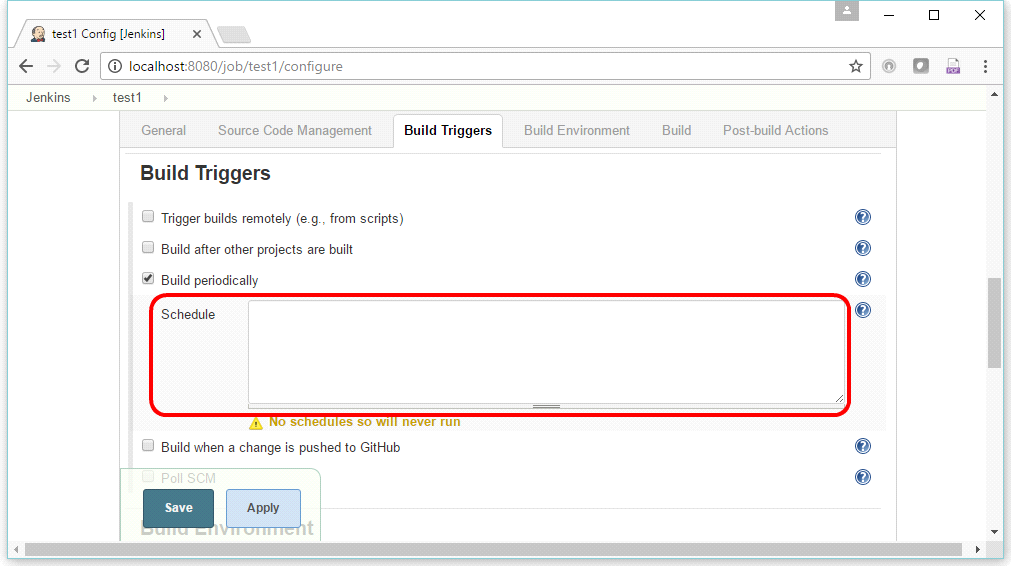The image size is (1011, 566).
Task: Click the Schedule textarea resize handle bar
Action: tap(547, 406)
